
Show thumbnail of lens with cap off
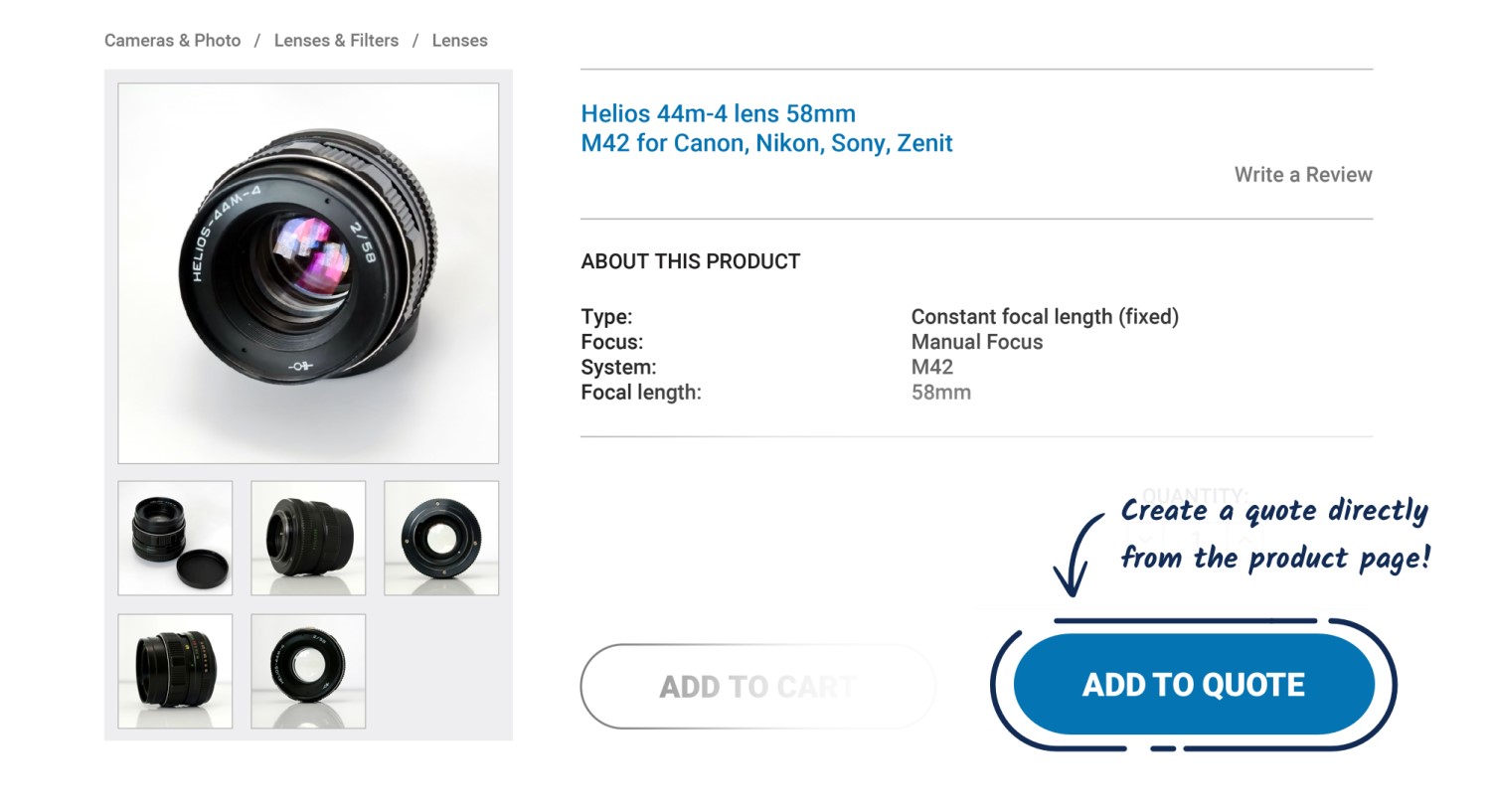[x=175, y=539]
